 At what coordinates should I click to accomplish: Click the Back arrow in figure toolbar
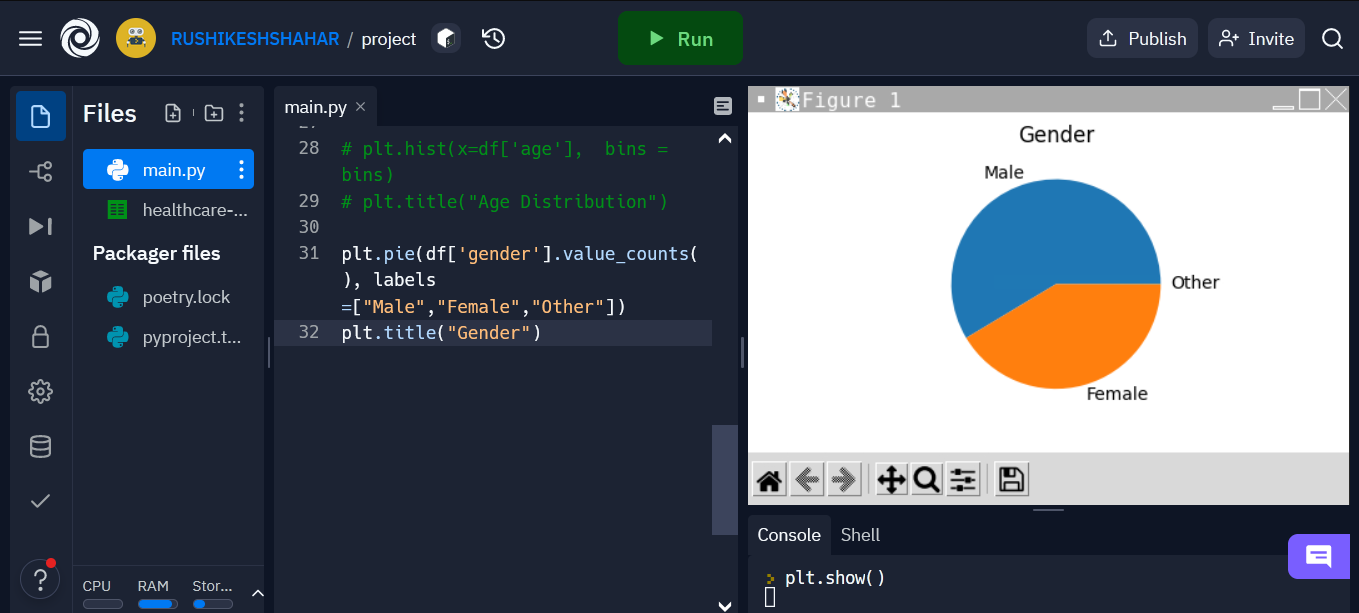tap(807, 480)
